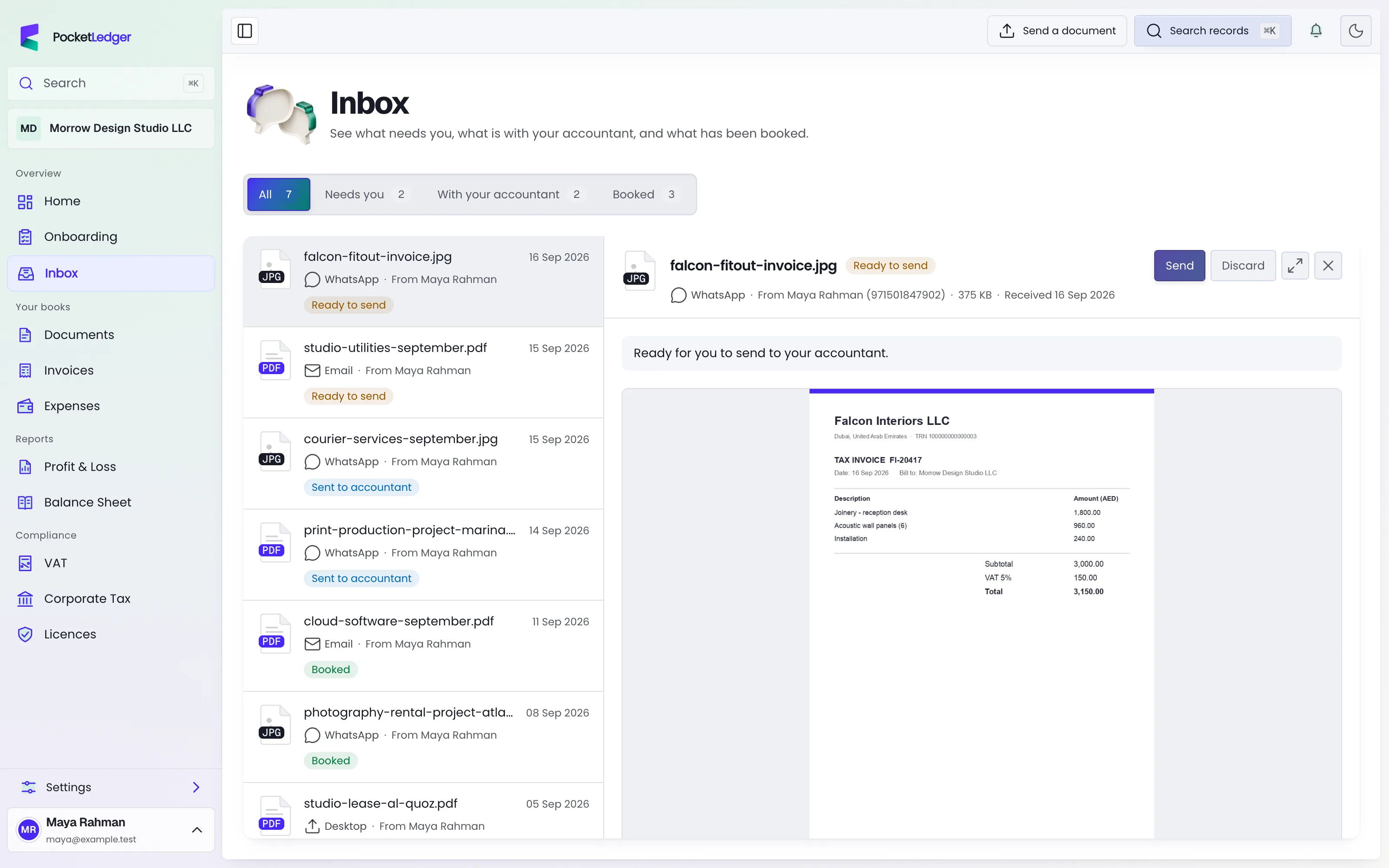Open the notifications bell

[1316, 30]
